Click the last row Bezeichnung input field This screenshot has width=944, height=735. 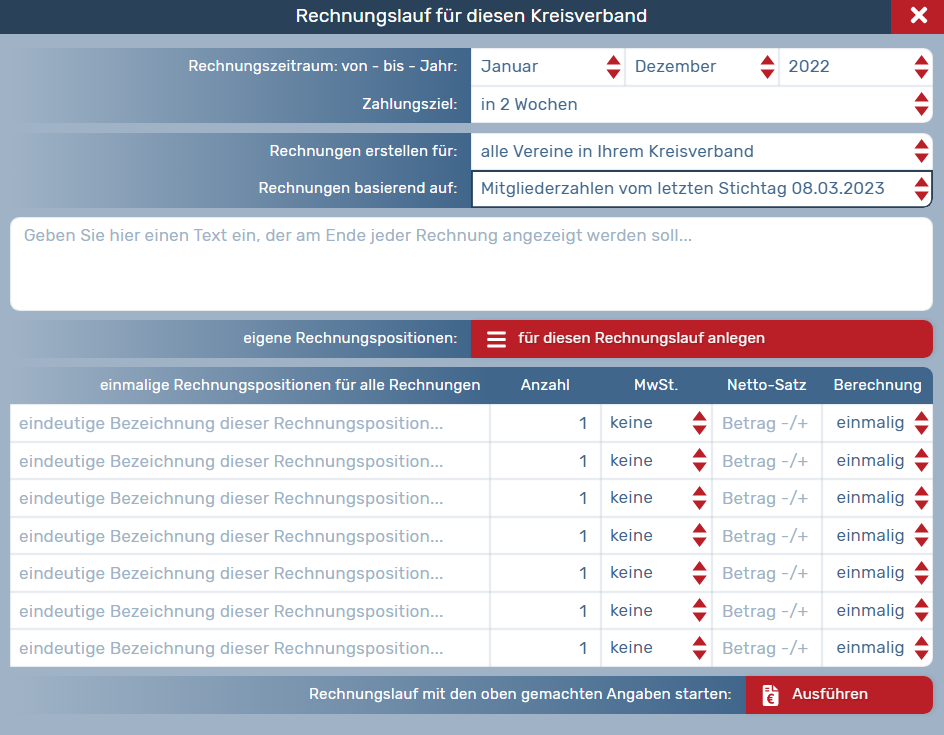[x=250, y=648]
